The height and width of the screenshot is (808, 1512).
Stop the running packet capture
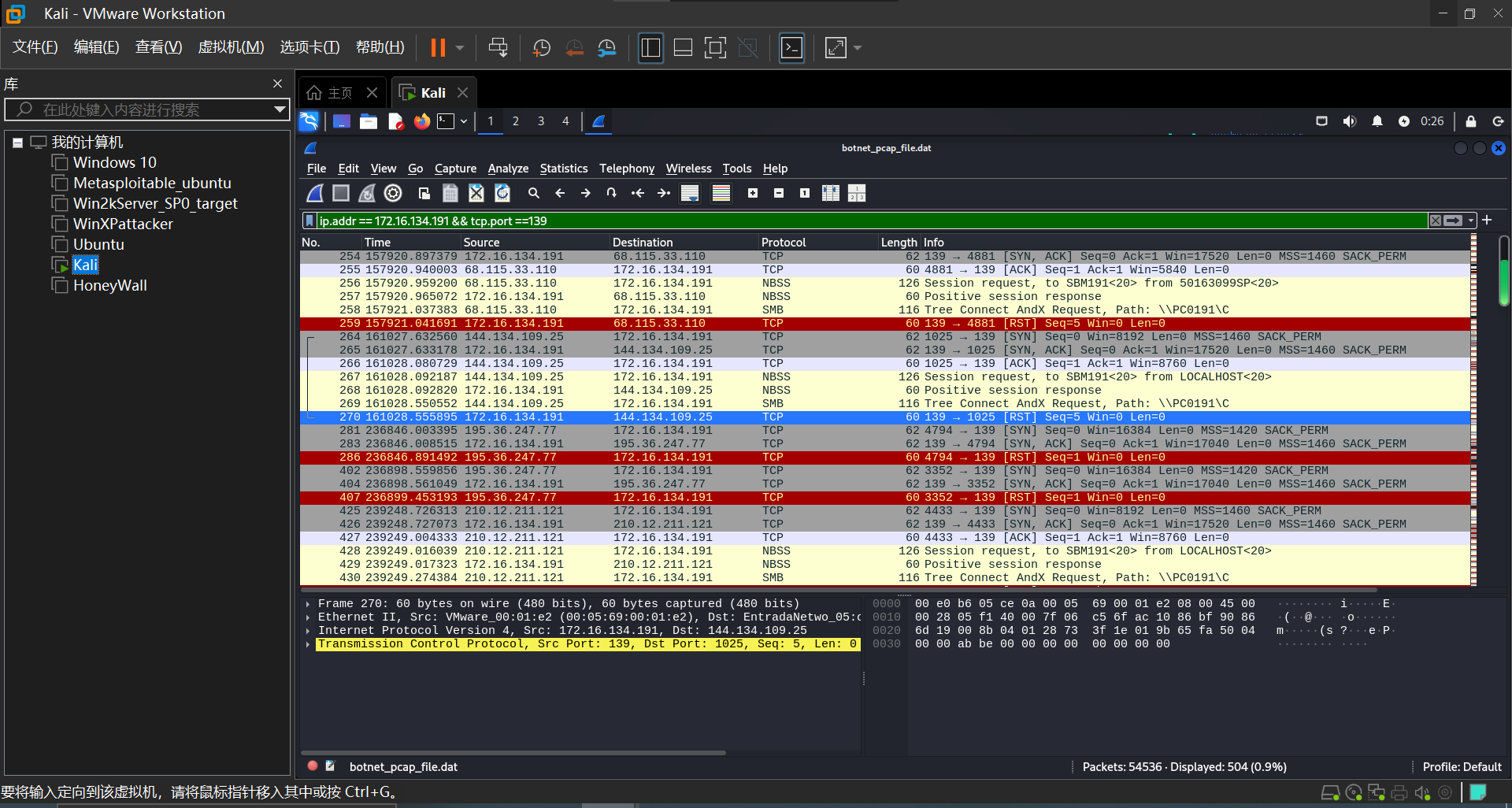[341, 193]
